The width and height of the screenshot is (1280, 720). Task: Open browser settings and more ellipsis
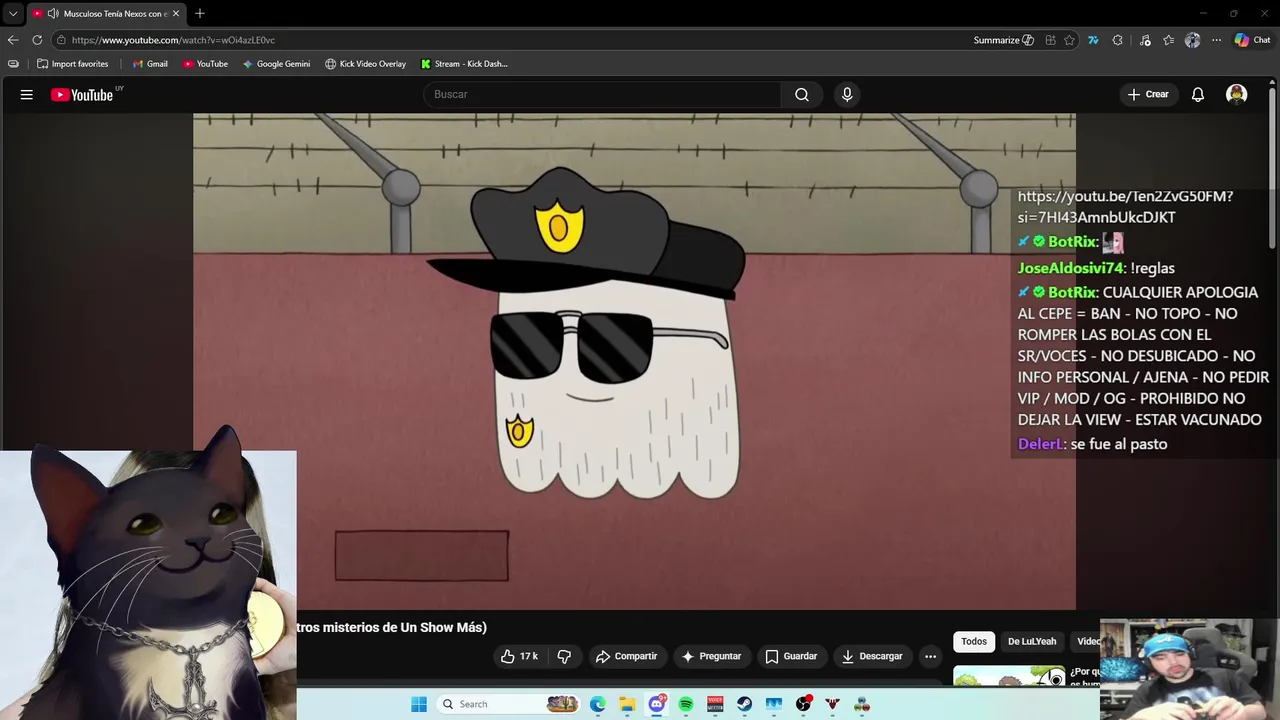click(1216, 40)
